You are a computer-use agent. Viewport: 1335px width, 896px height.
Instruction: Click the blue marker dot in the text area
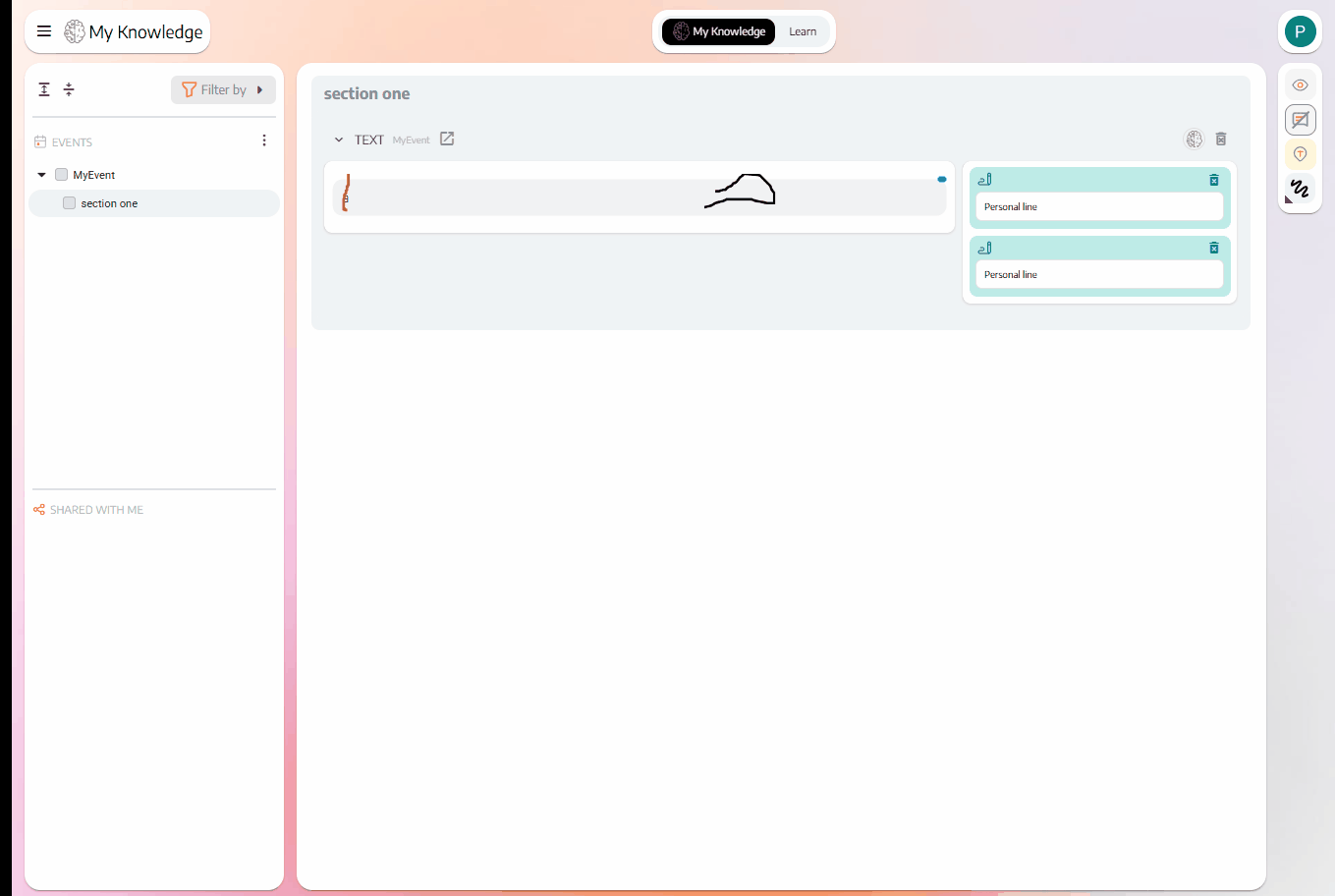point(941,179)
